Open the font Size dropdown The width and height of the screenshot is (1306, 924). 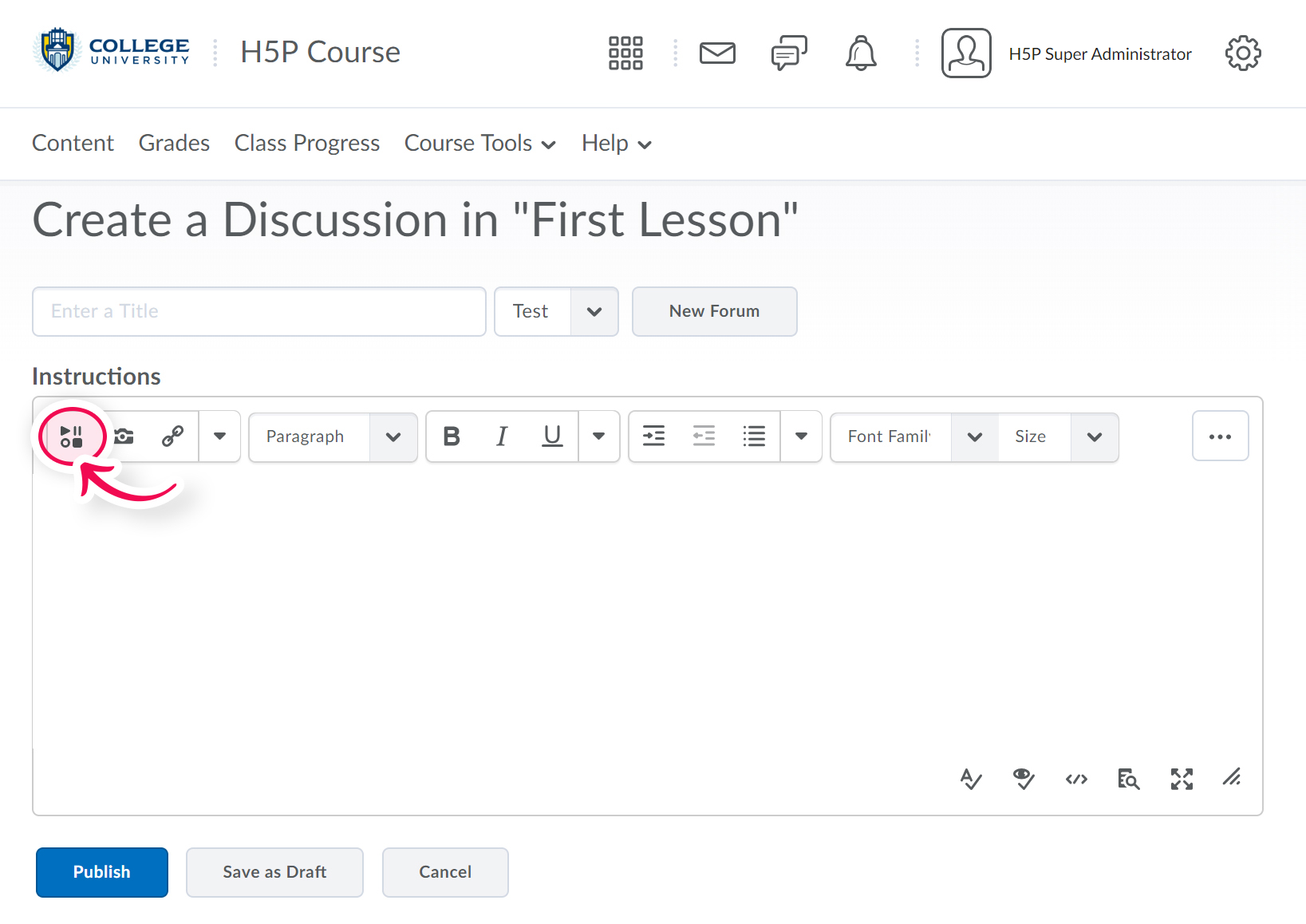[1059, 437]
